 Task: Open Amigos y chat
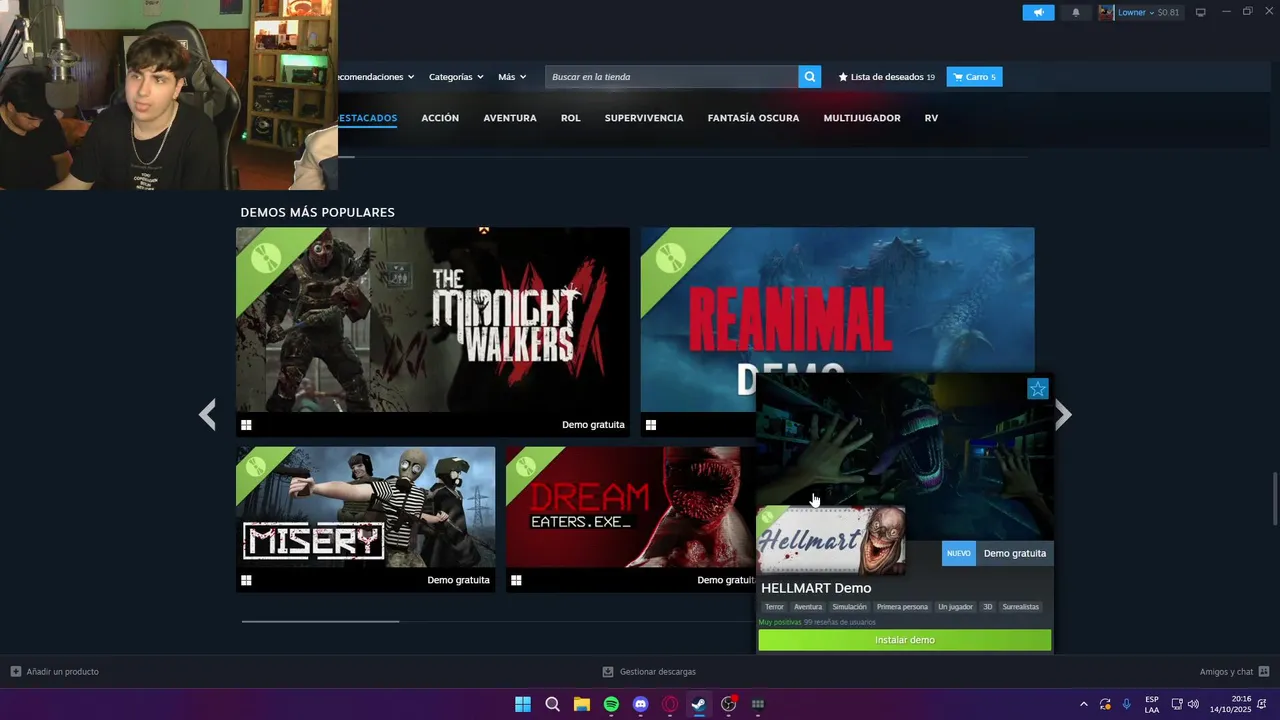(x=1234, y=672)
